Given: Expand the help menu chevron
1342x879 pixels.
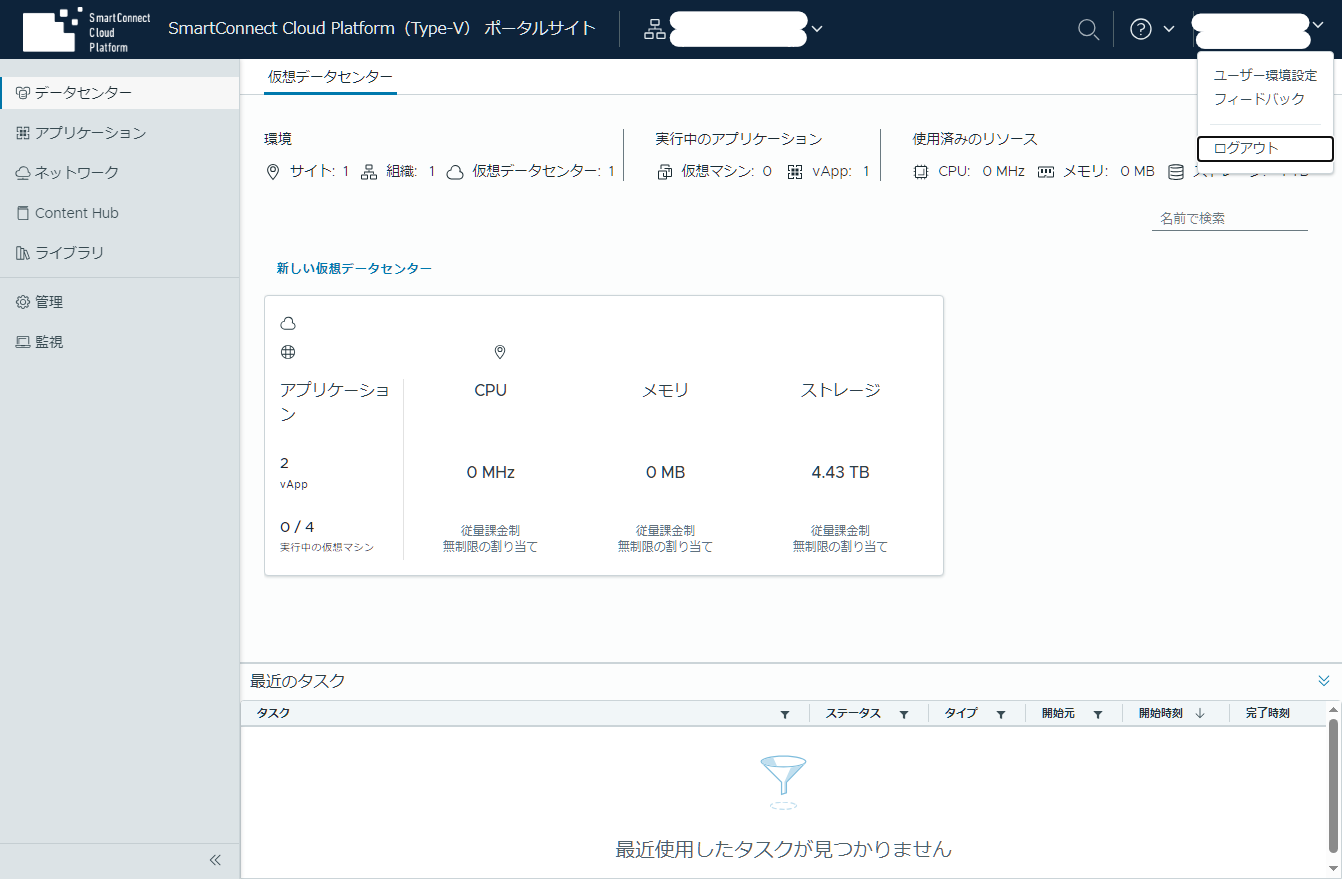Looking at the screenshot, I should click(1168, 29).
